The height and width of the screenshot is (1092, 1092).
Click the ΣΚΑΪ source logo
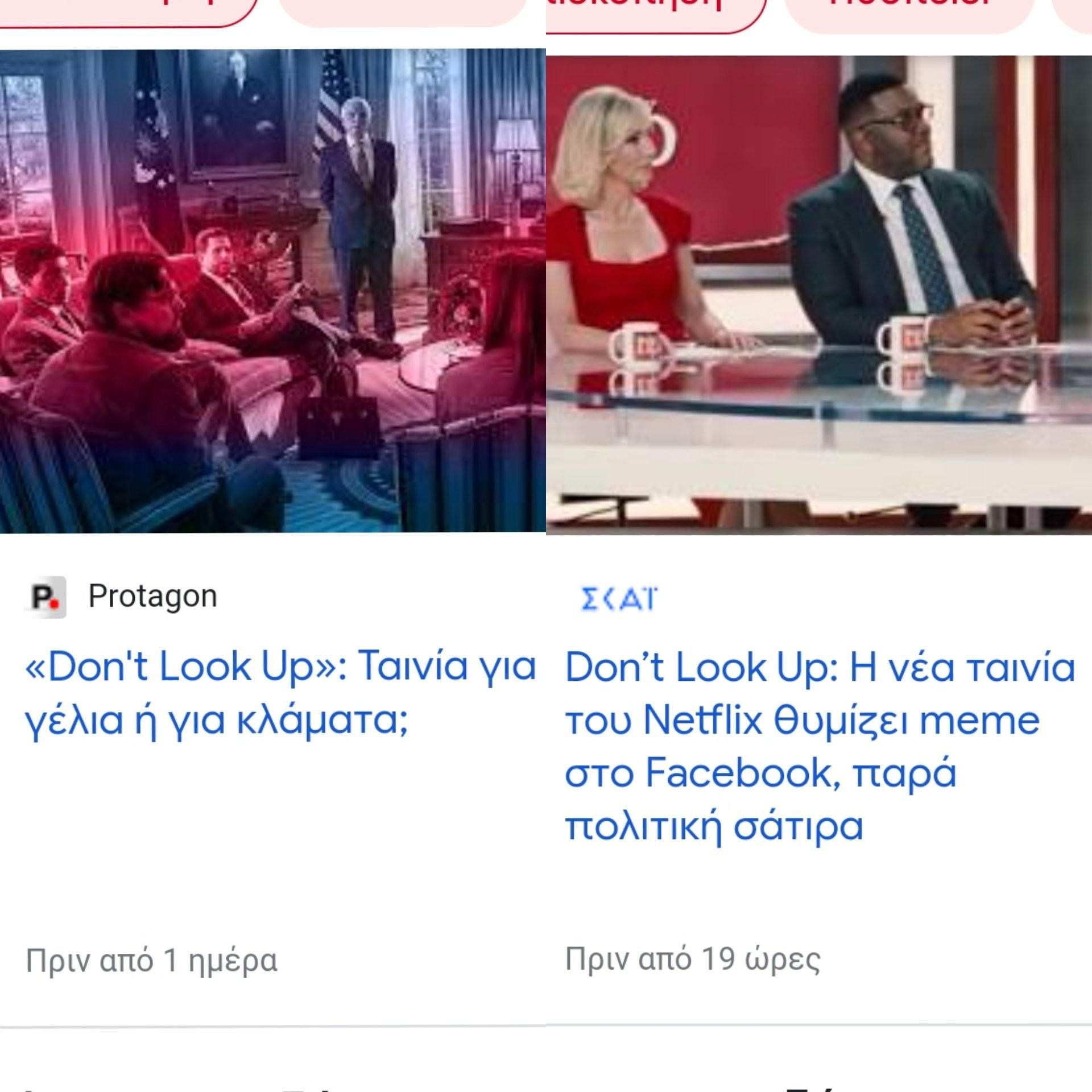pyautogui.click(x=619, y=599)
